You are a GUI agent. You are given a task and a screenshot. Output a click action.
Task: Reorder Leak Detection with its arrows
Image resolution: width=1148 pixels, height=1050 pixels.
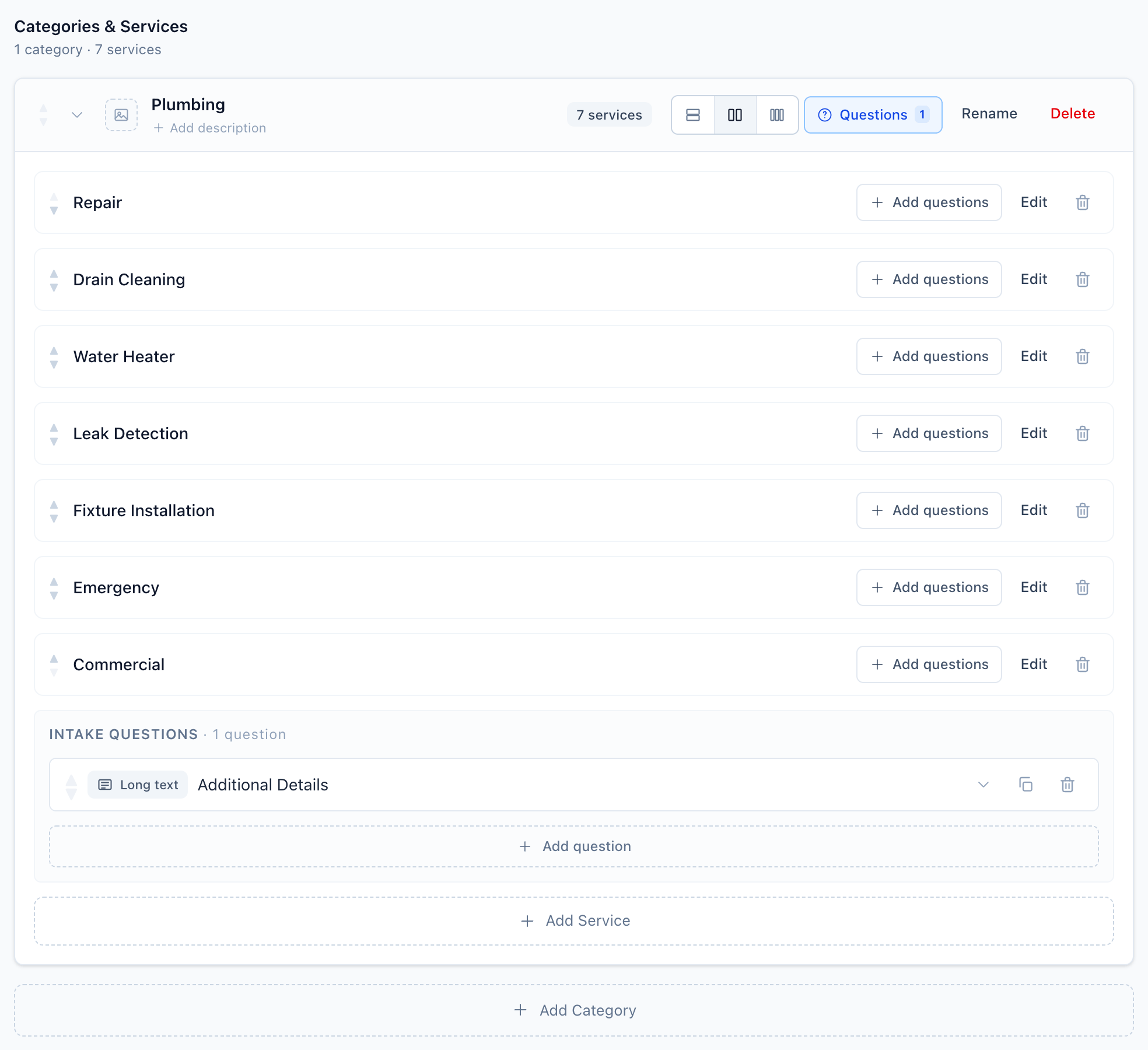click(x=54, y=434)
